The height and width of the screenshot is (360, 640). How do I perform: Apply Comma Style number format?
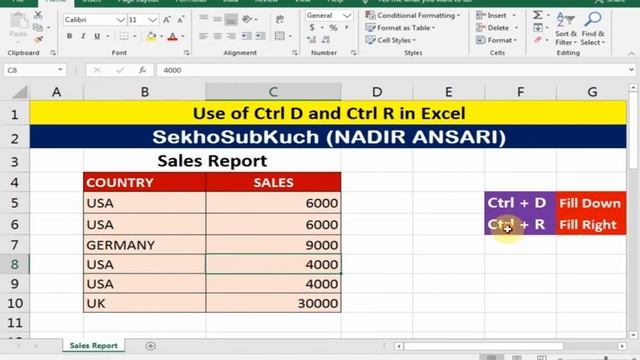(x=347, y=28)
